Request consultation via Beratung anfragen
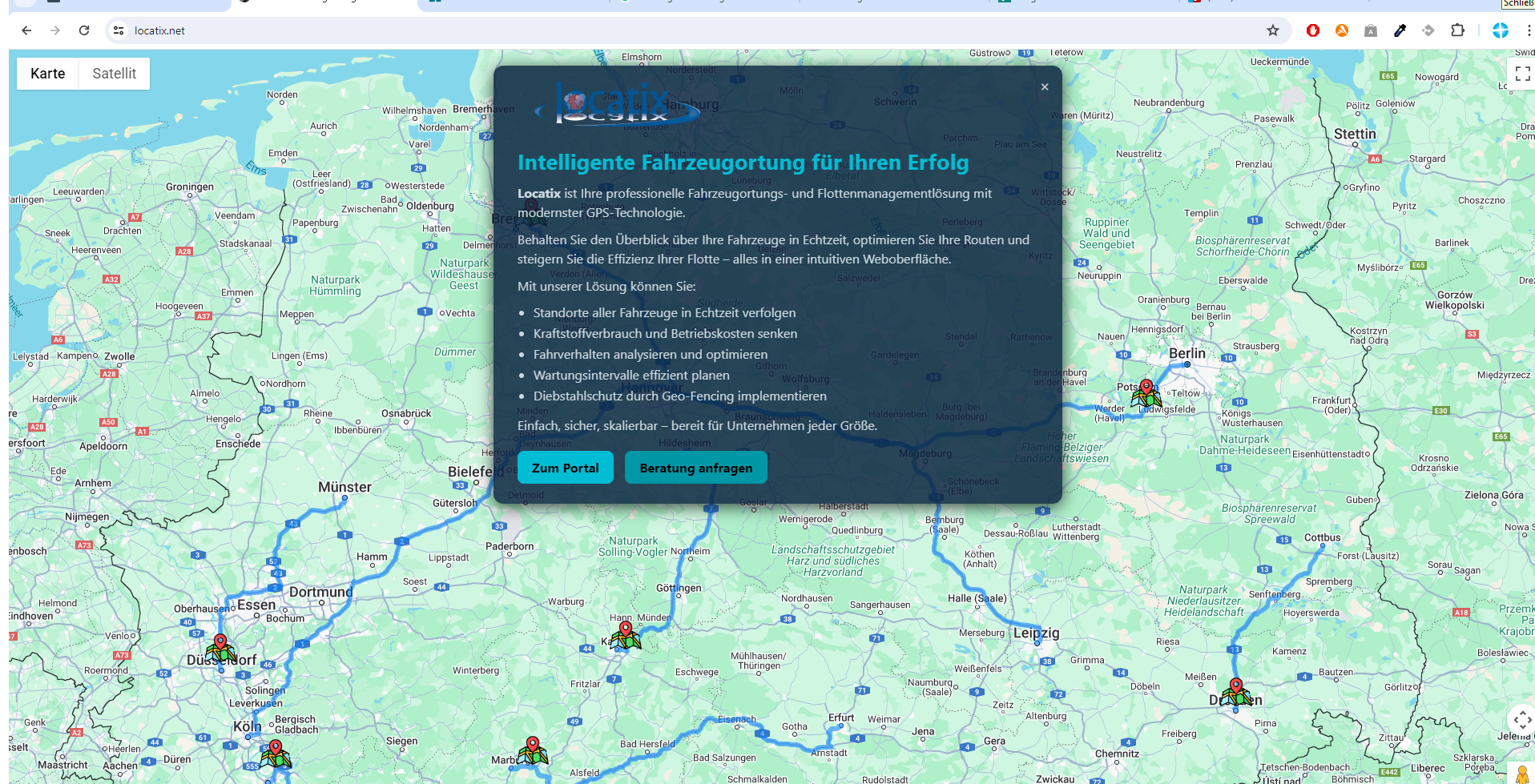Image resolution: width=1535 pixels, height=784 pixels. 695,467
